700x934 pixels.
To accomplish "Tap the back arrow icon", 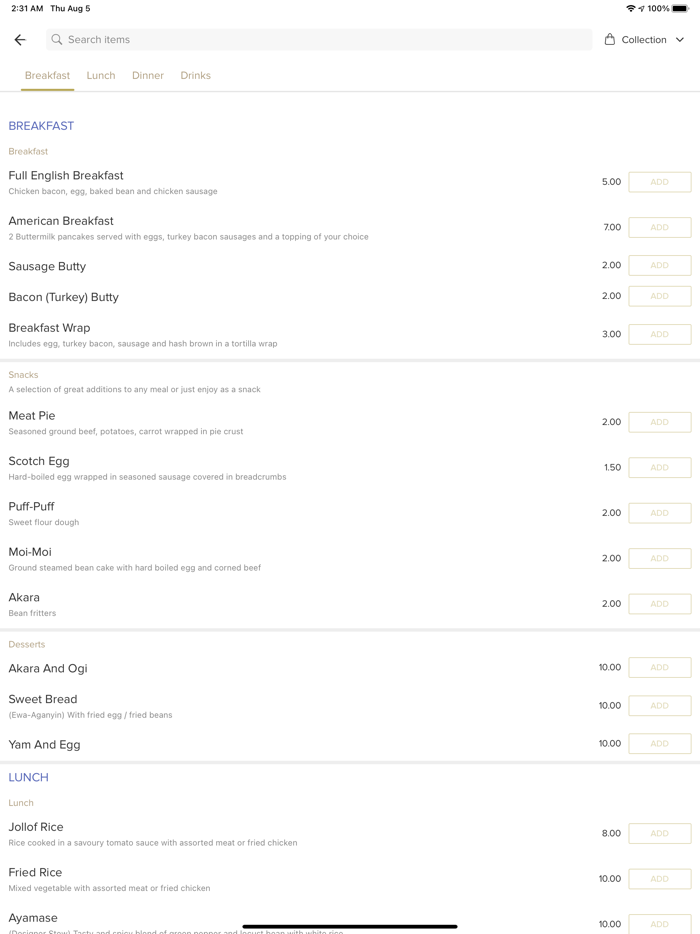I will pos(20,40).
